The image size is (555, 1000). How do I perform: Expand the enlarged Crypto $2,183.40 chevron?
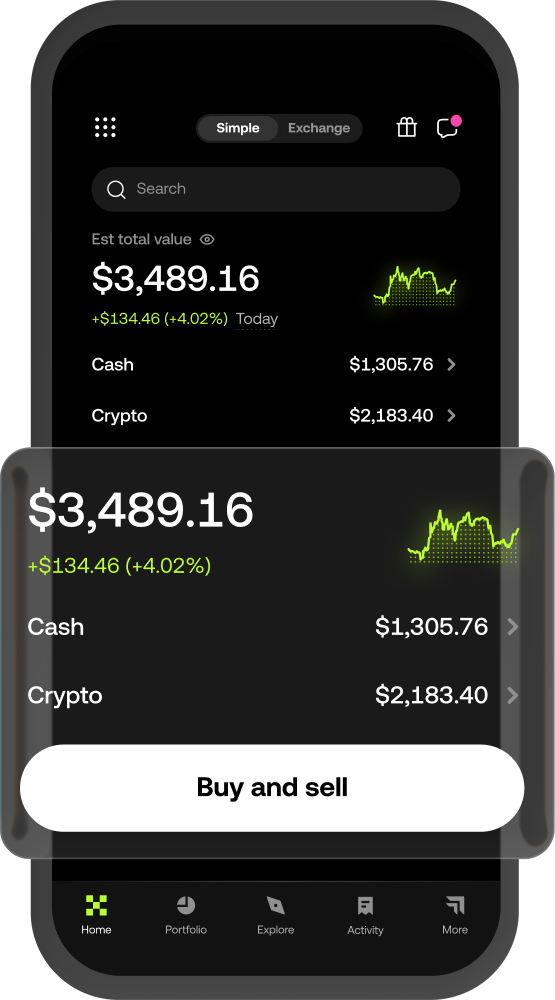coord(512,695)
